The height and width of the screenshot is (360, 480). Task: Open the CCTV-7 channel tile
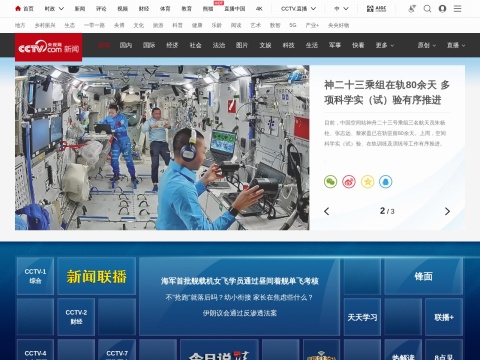(x=117, y=350)
